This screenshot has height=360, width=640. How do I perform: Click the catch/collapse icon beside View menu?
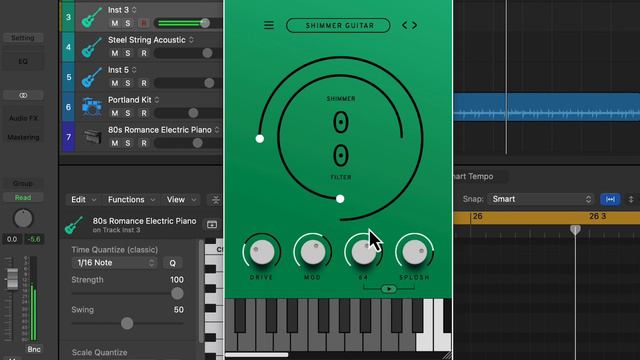216,200
